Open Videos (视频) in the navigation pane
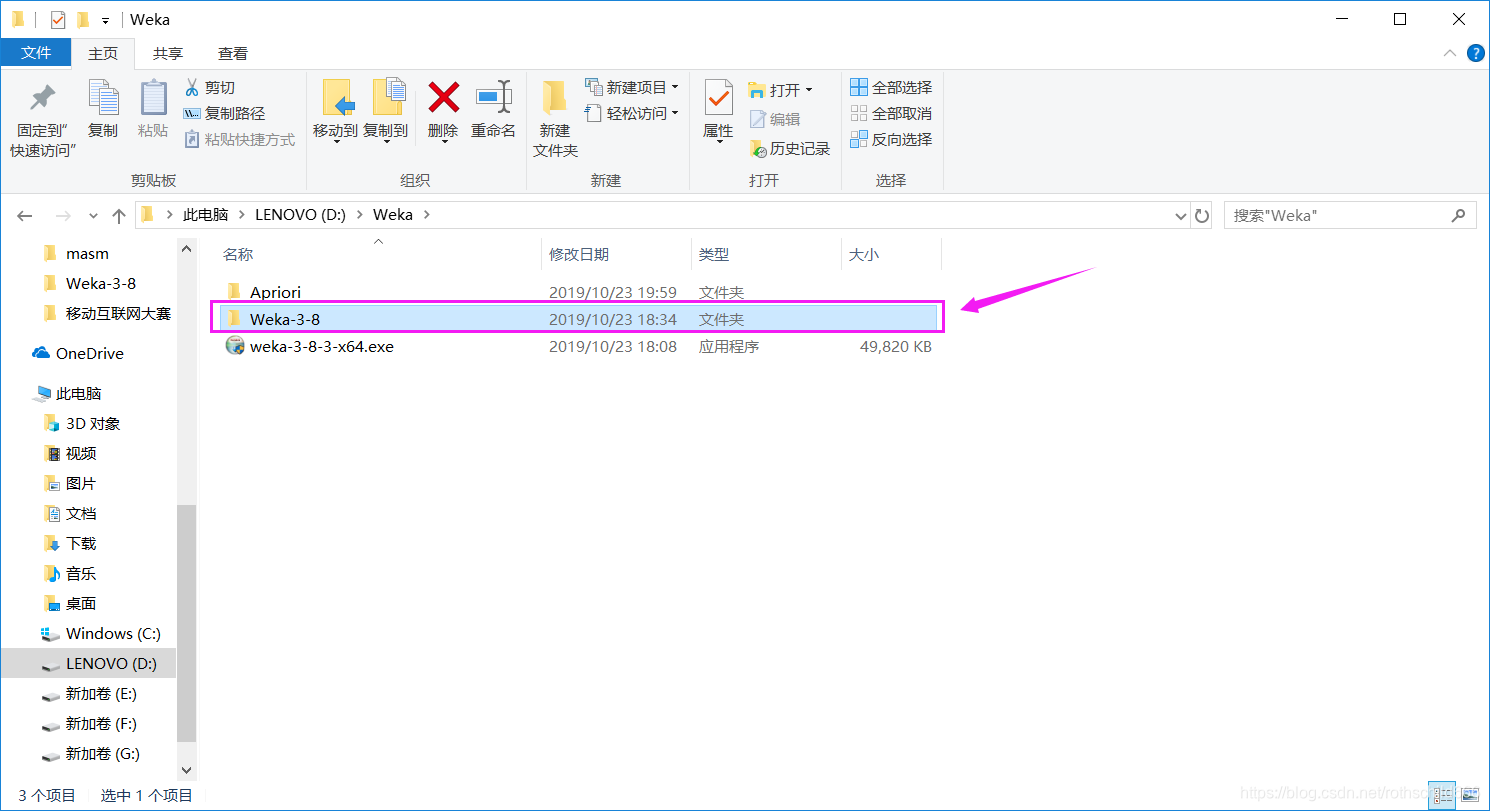Screen dimensions: 1490x811 (x=80, y=454)
